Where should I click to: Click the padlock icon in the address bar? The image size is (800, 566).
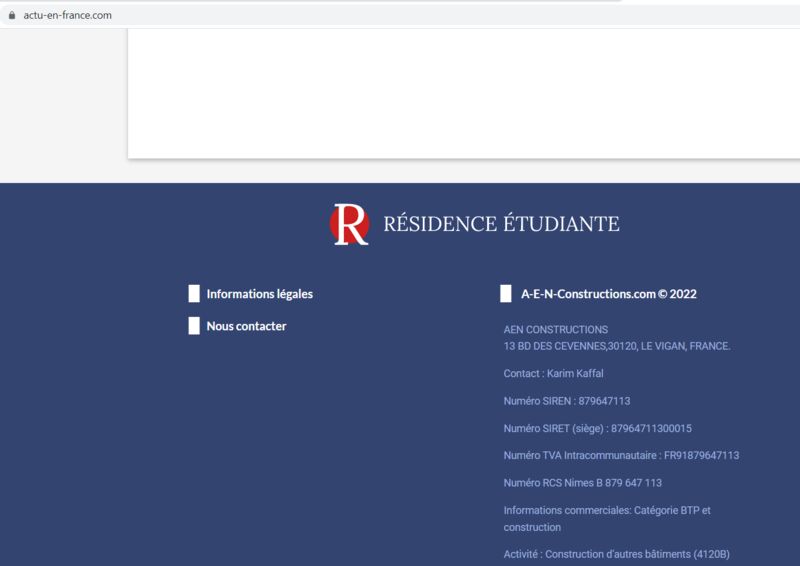pos(12,15)
